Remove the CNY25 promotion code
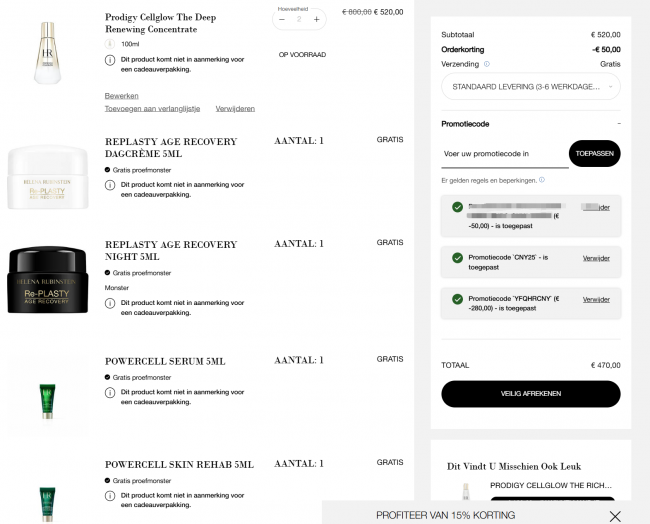The width and height of the screenshot is (650, 524). (596, 258)
